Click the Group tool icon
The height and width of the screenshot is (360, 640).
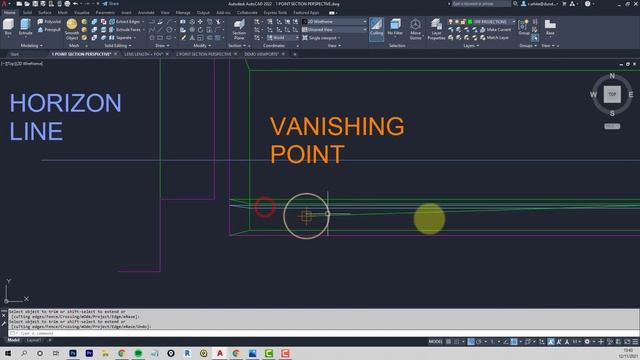click(523, 25)
